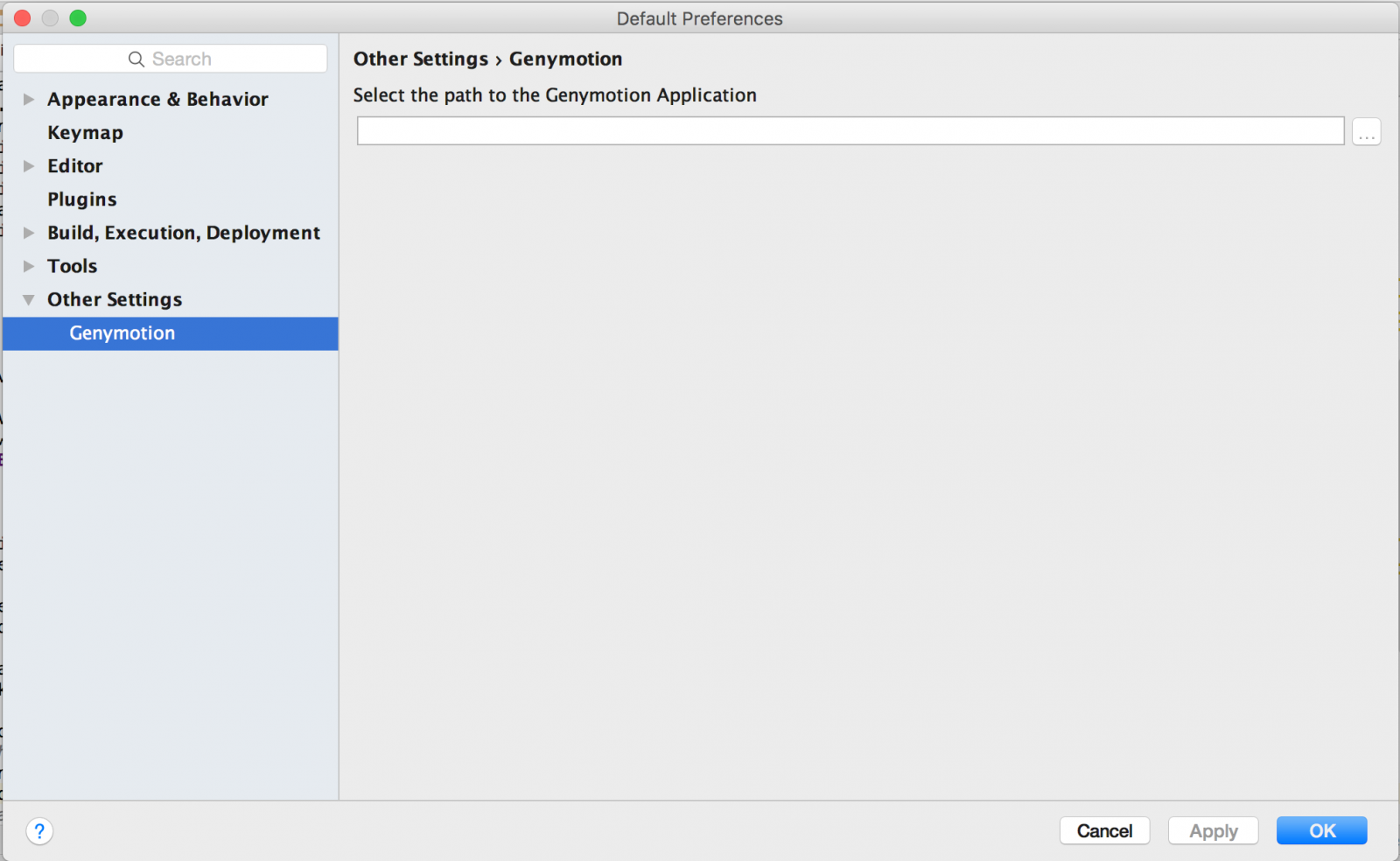Open the browse path ellipsis button

1366,131
